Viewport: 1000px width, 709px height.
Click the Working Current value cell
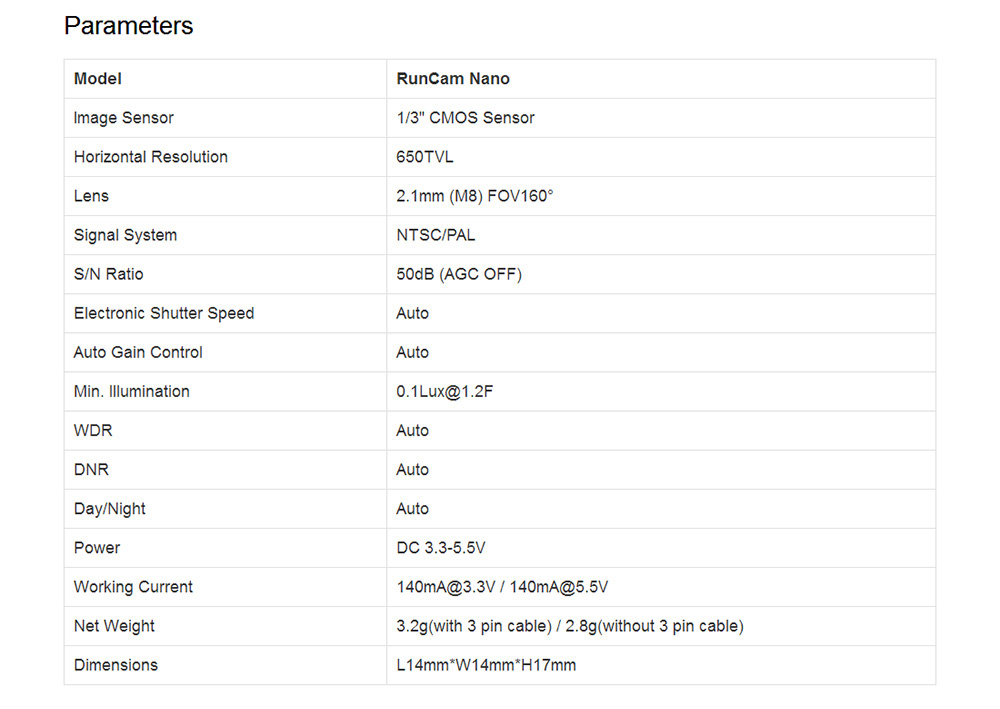point(661,587)
